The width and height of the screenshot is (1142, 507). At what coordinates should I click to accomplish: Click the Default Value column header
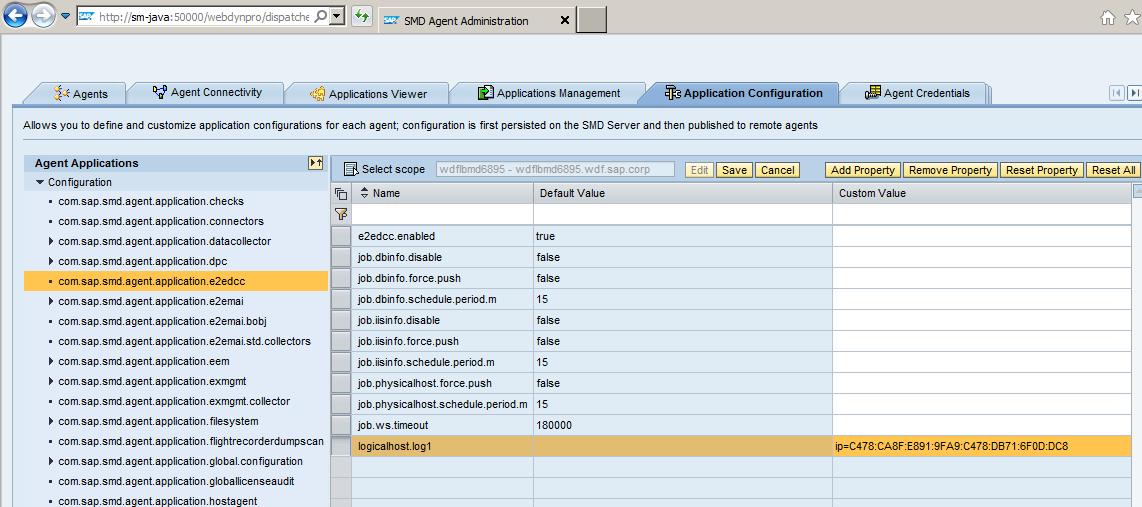tap(682, 193)
